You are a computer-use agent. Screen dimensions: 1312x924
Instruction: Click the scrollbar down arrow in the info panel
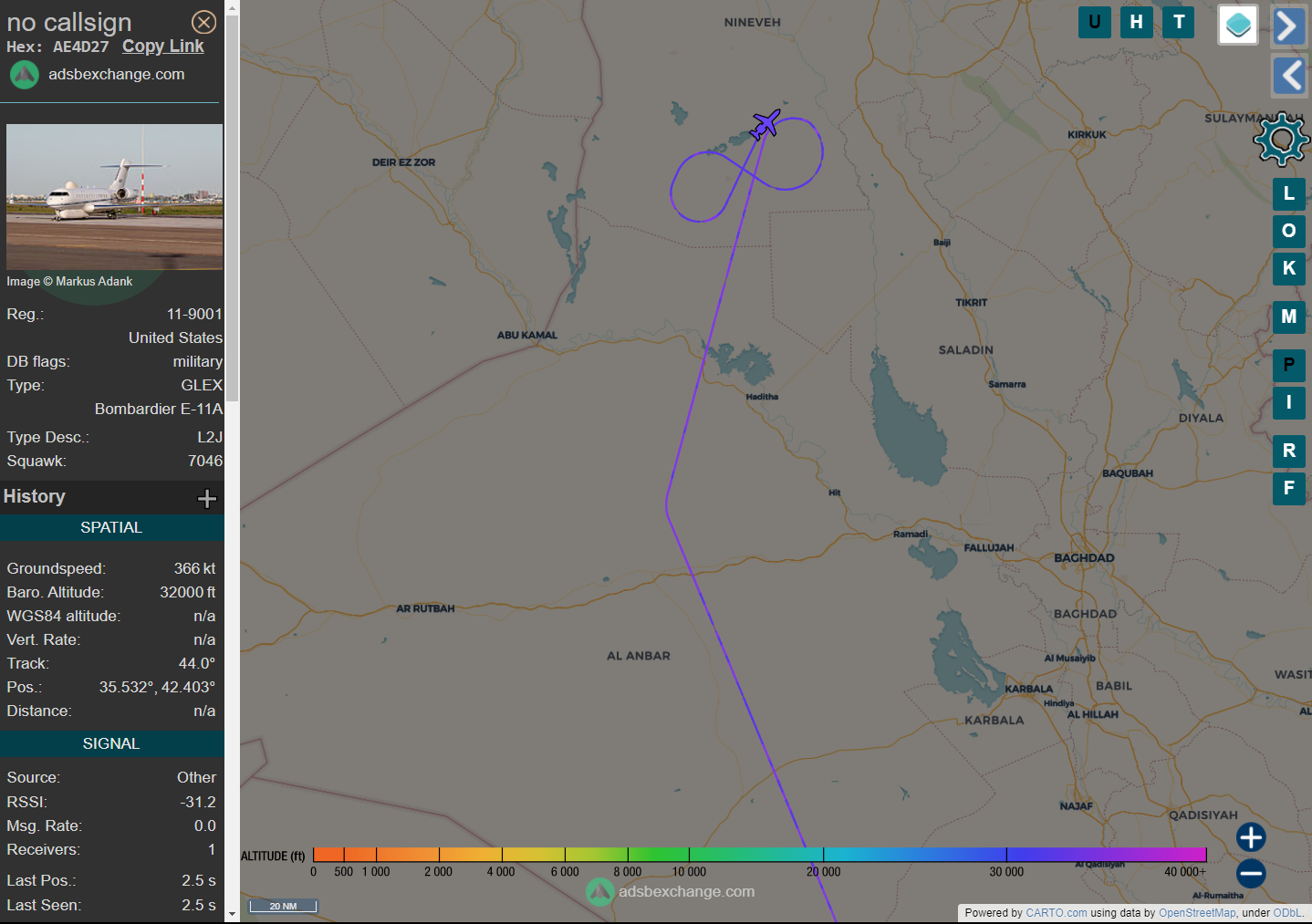click(232, 914)
